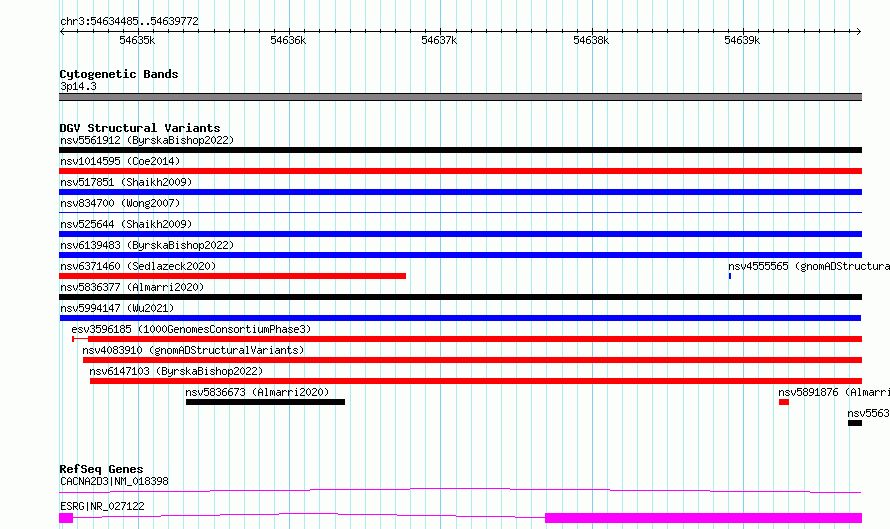Click the 3p14.3 band label
890x529 pixels.
[78, 86]
